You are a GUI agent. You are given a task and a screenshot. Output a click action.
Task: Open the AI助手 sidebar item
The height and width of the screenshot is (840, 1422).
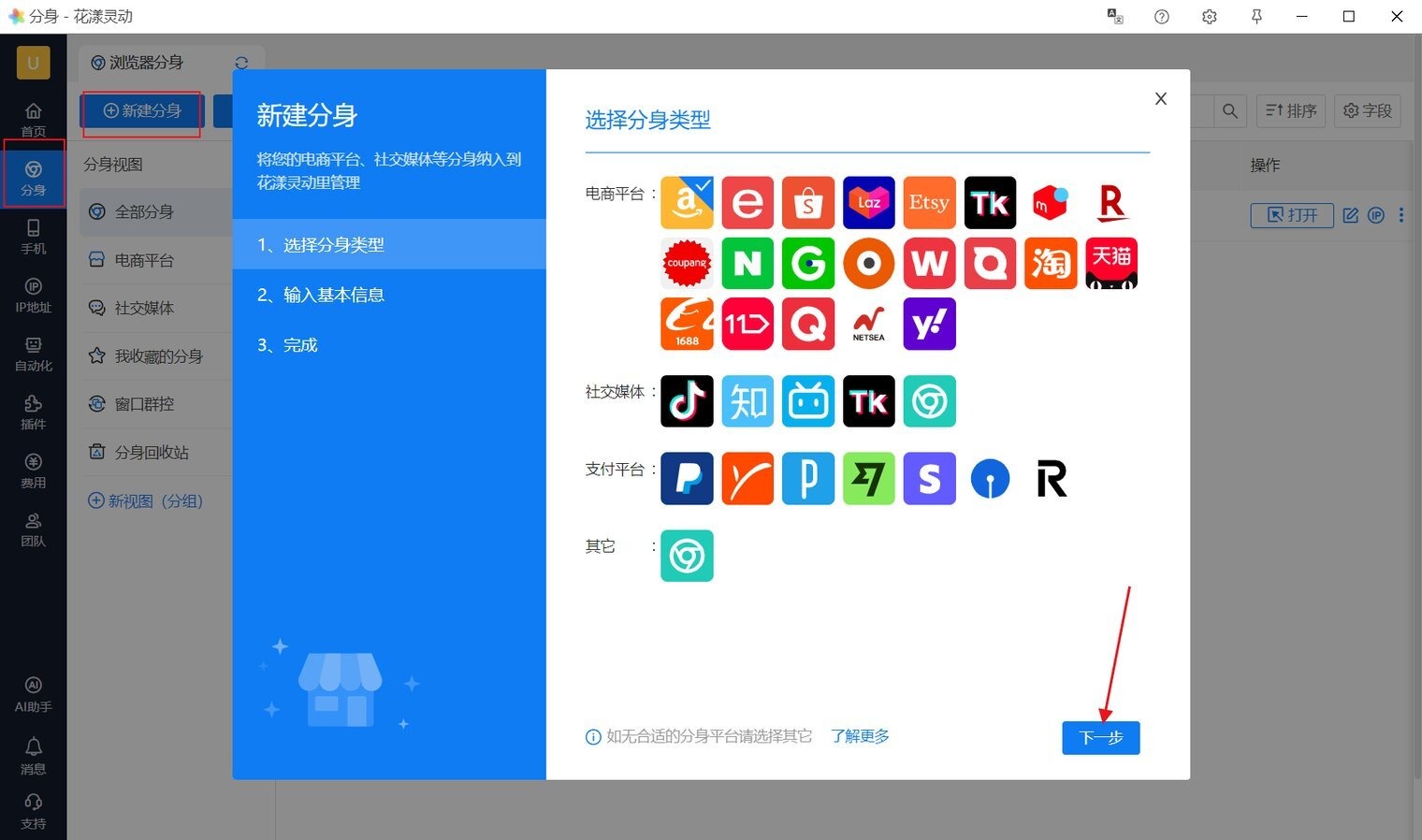click(33, 695)
